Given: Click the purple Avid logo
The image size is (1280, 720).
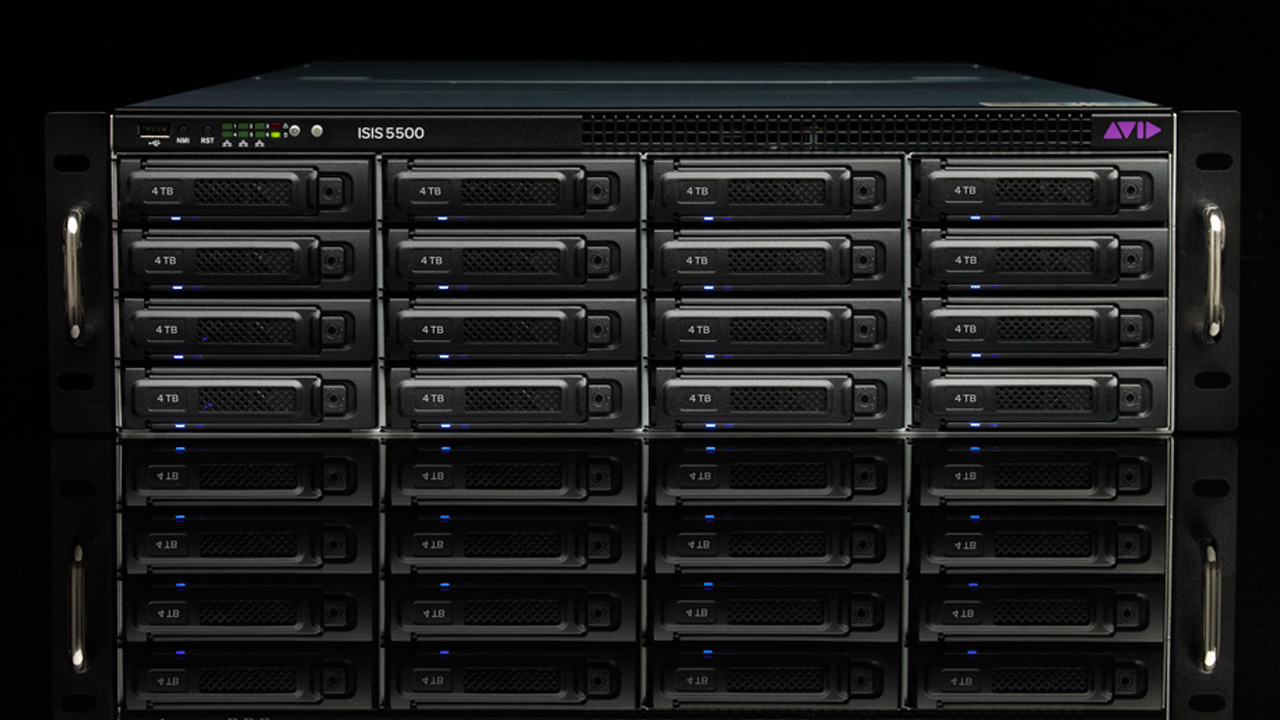Looking at the screenshot, I should (x=1132, y=130).
